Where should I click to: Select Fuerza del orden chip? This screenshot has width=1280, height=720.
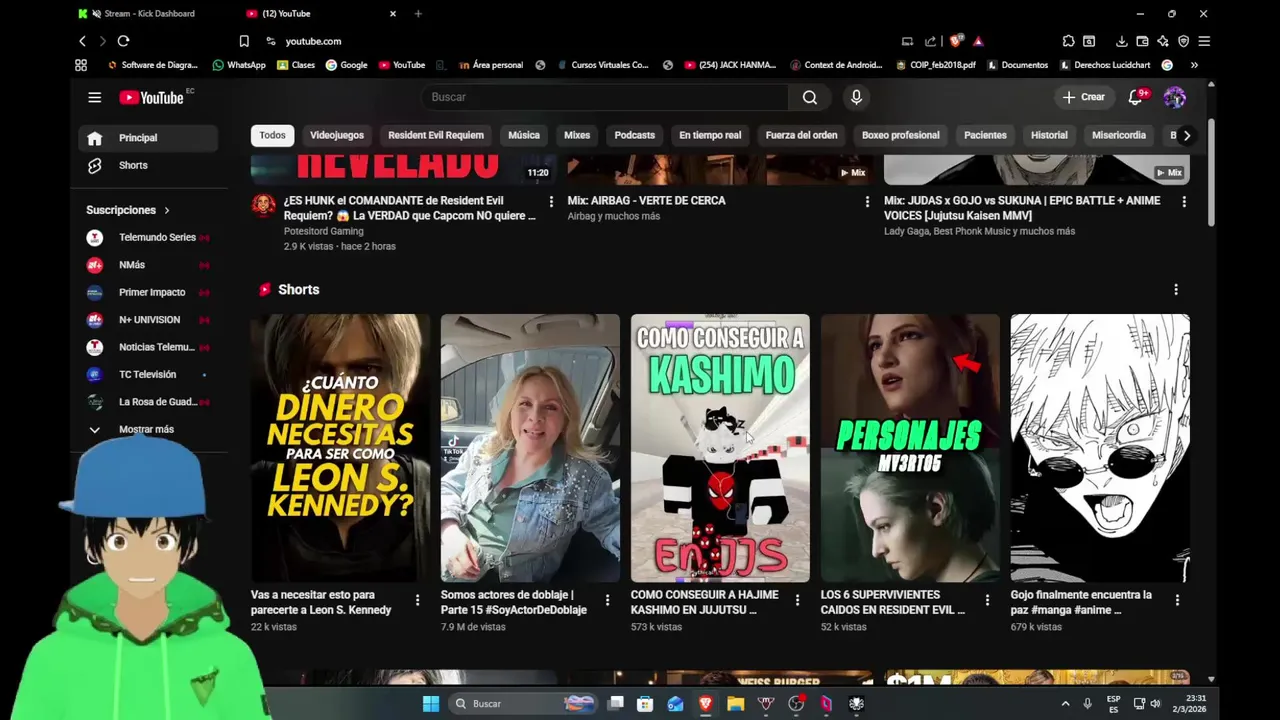click(x=801, y=135)
